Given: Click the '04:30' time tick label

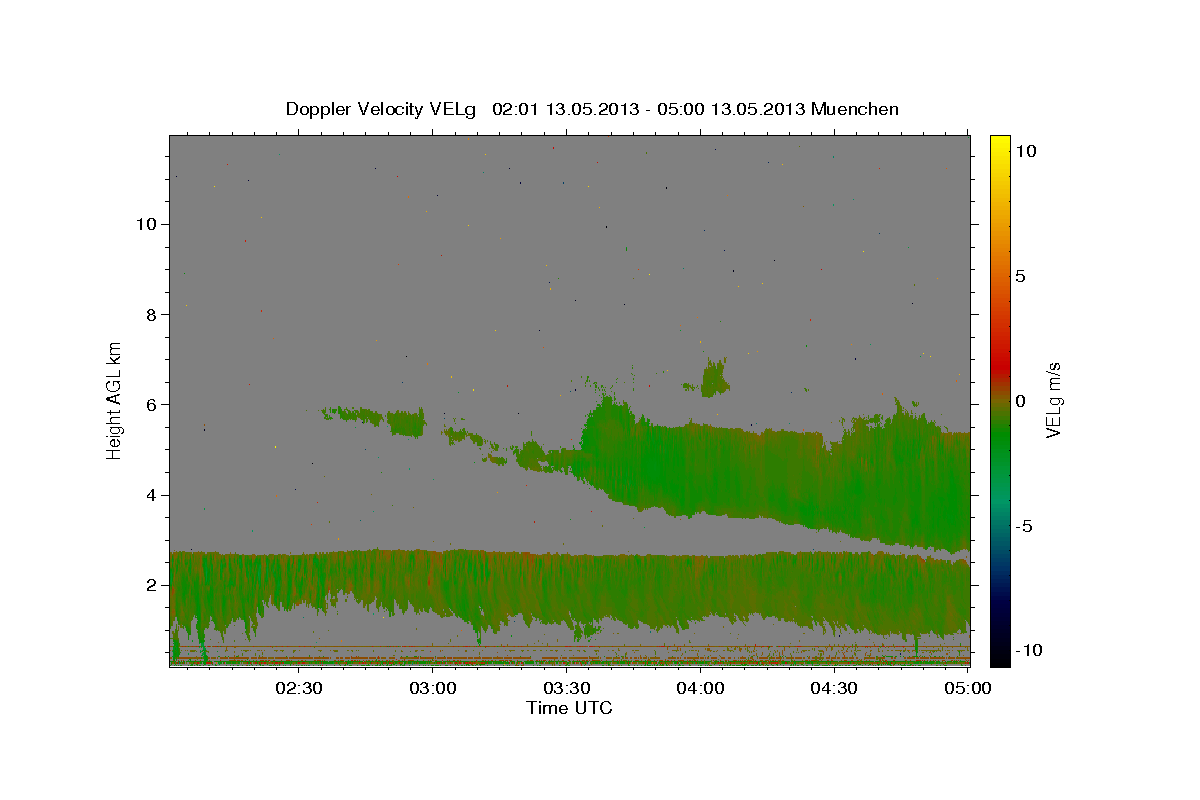Looking at the screenshot, I should click(833, 688).
